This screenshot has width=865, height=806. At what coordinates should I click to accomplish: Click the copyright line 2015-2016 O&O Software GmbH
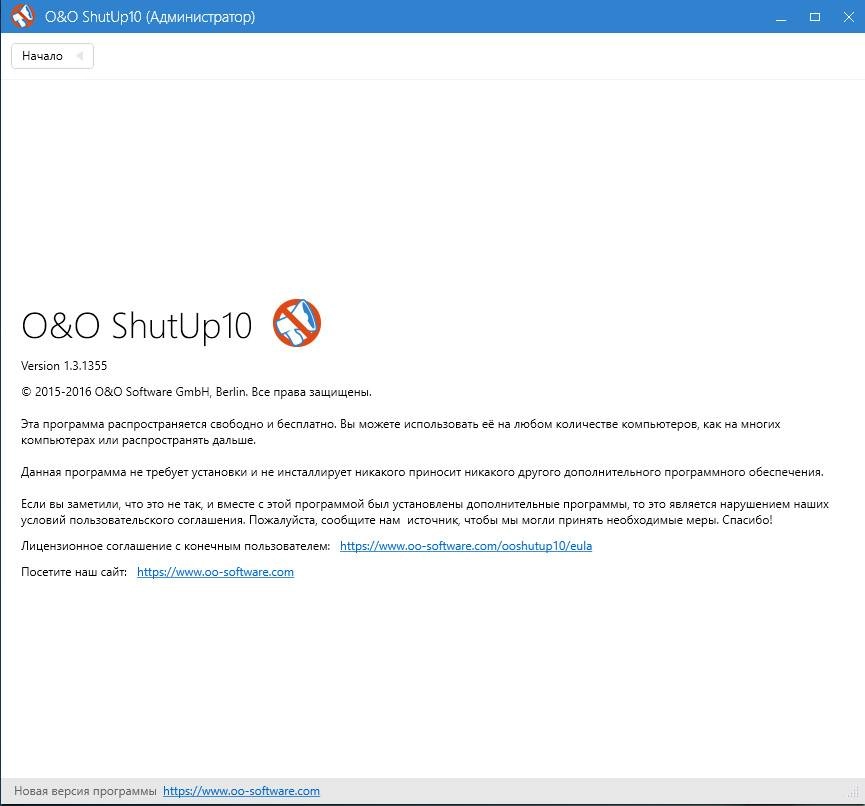click(x=196, y=392)
